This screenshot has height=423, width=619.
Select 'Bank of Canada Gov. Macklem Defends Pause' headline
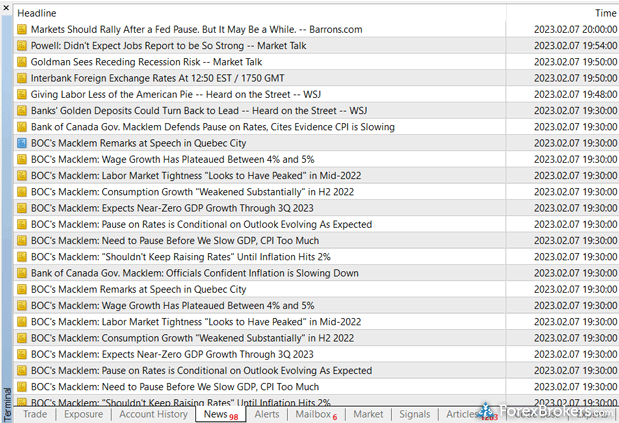(213, 127)
